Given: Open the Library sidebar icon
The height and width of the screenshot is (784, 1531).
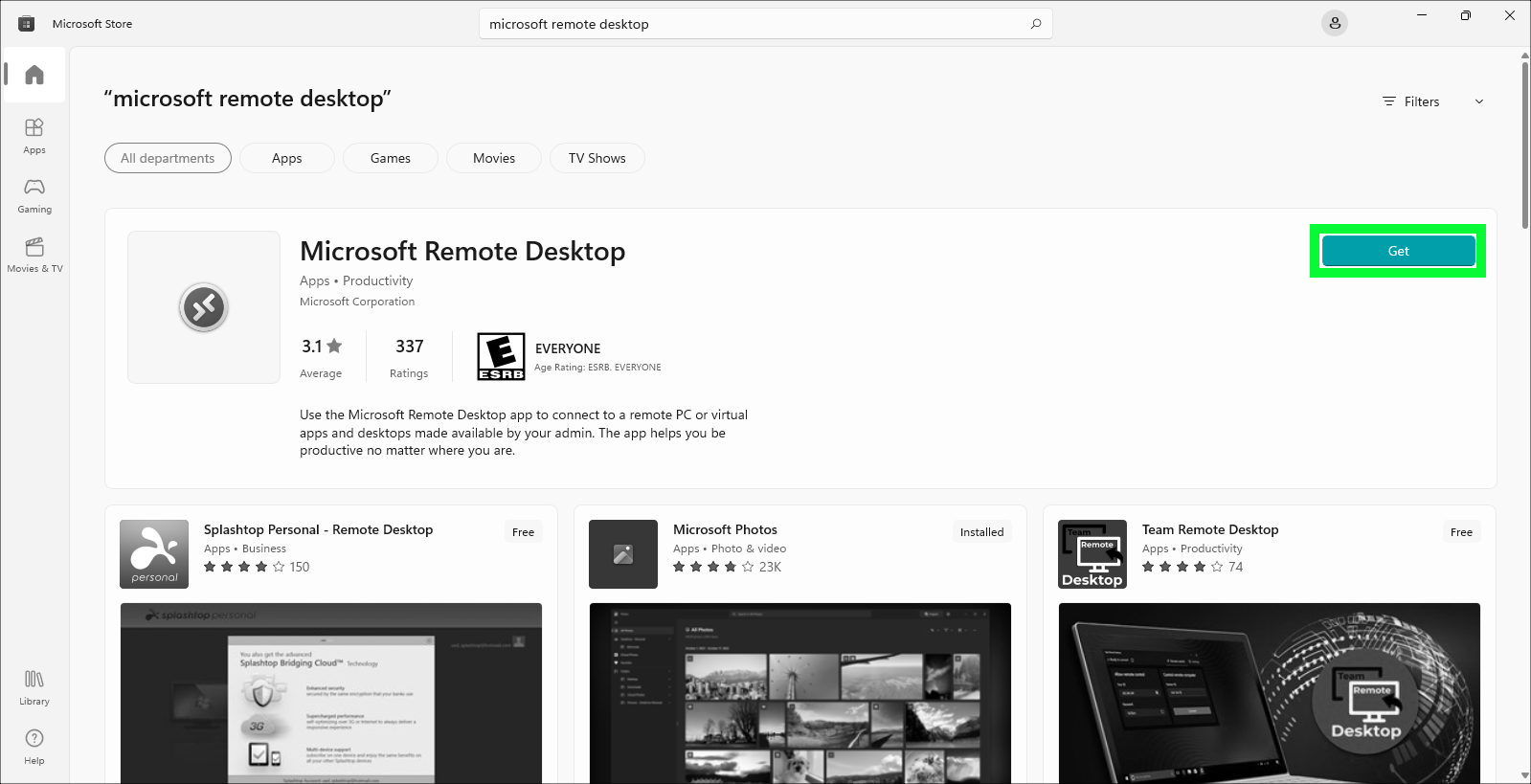Looking at the screenshot, I should 34,686.
